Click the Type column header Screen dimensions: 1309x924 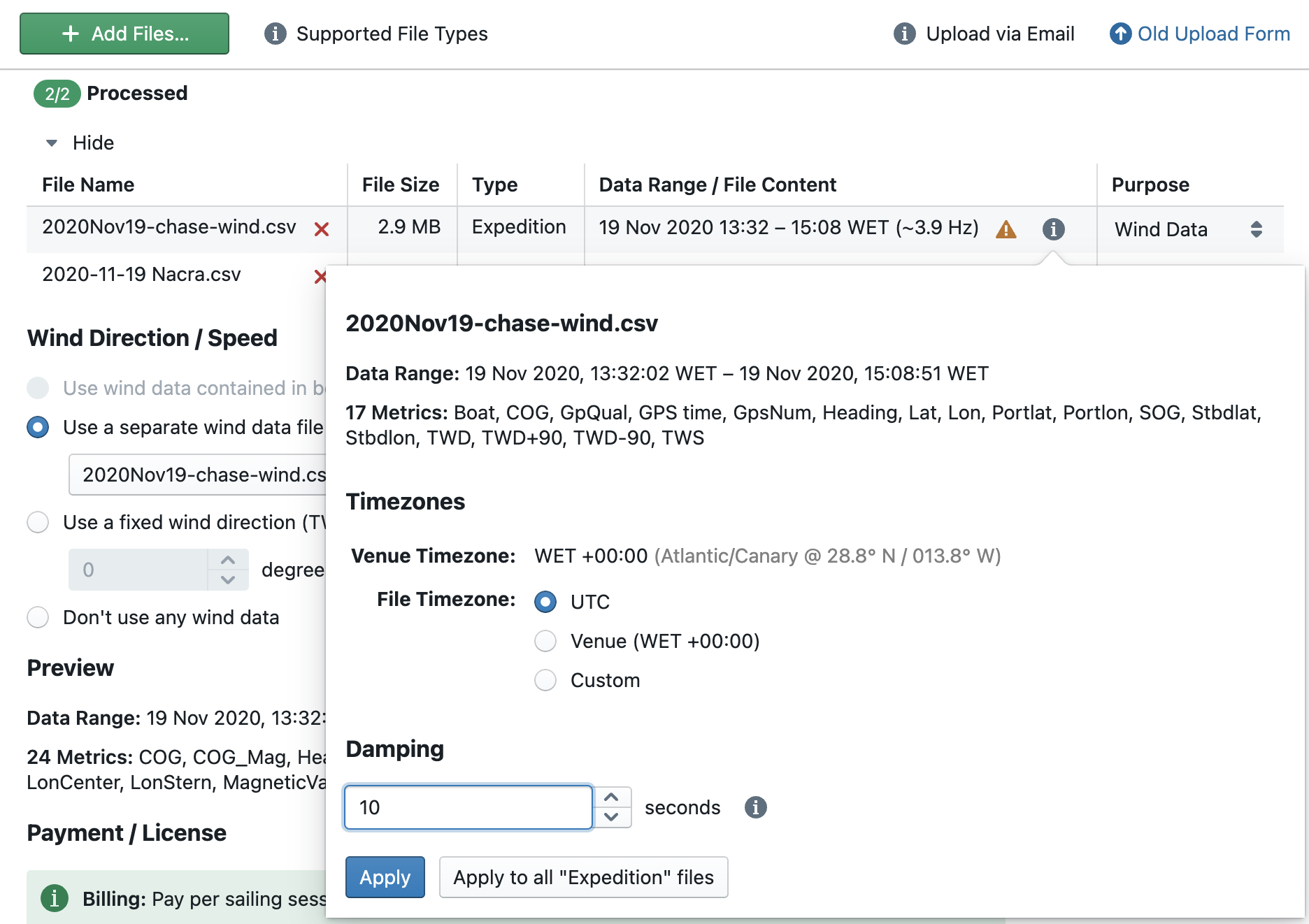click(495, 185)
